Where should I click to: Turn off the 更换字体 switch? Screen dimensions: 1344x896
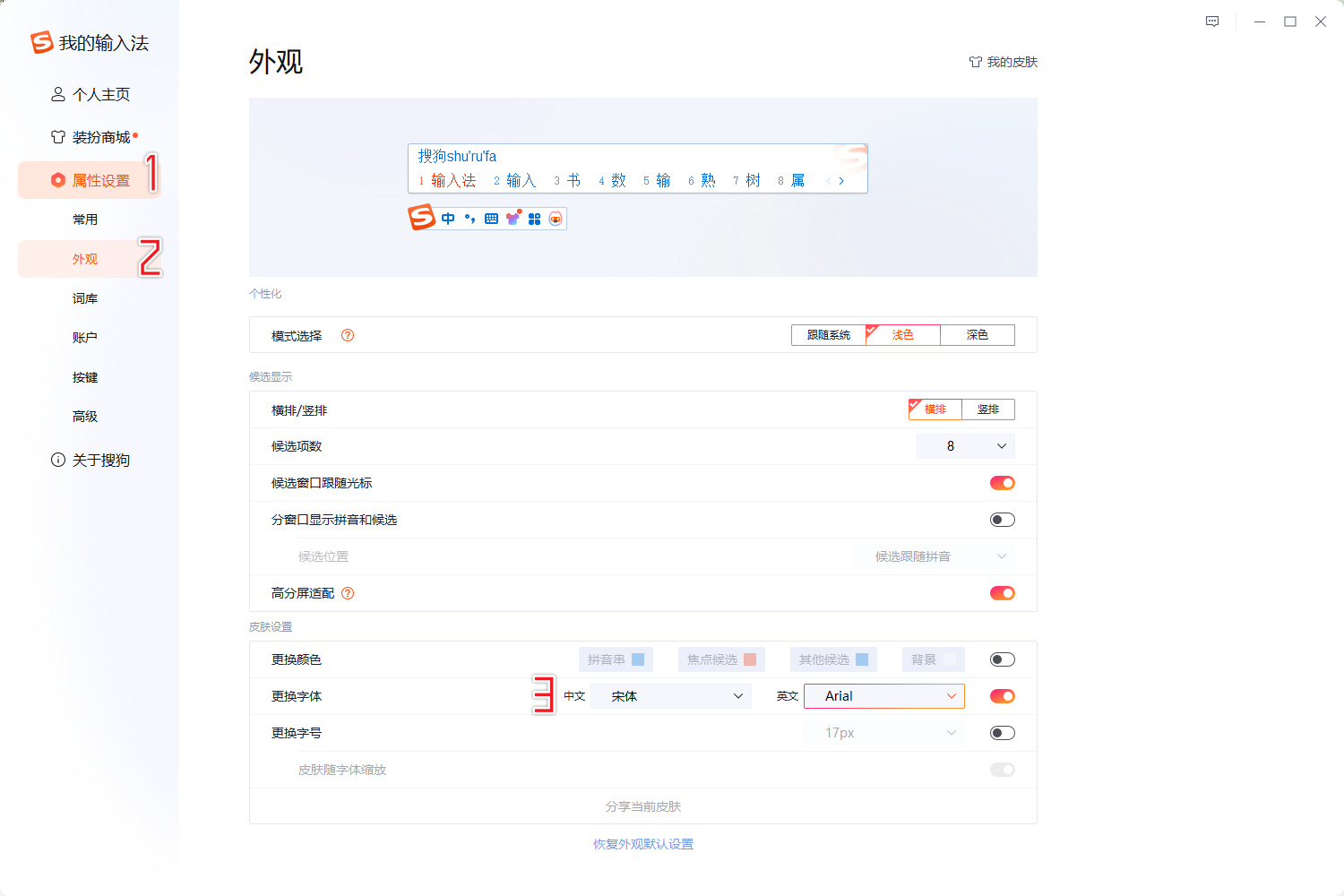1003,696
